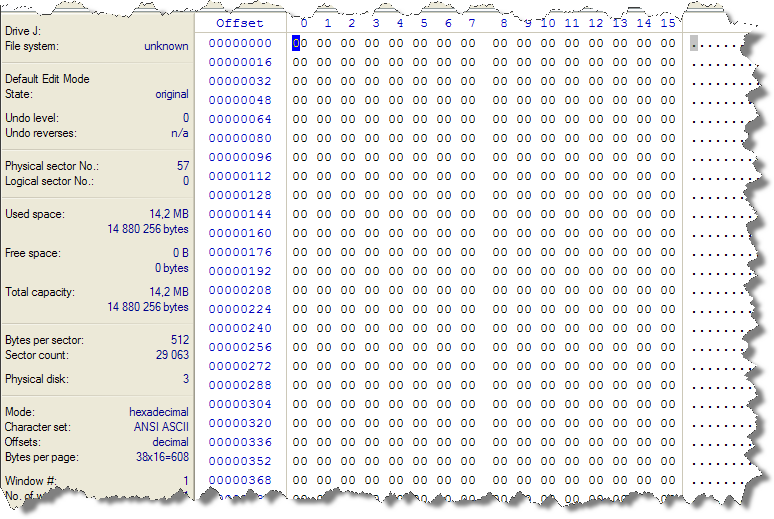Click Character set value 'ANSI ASCII'
Screen dimensions: 774x519
161,427
